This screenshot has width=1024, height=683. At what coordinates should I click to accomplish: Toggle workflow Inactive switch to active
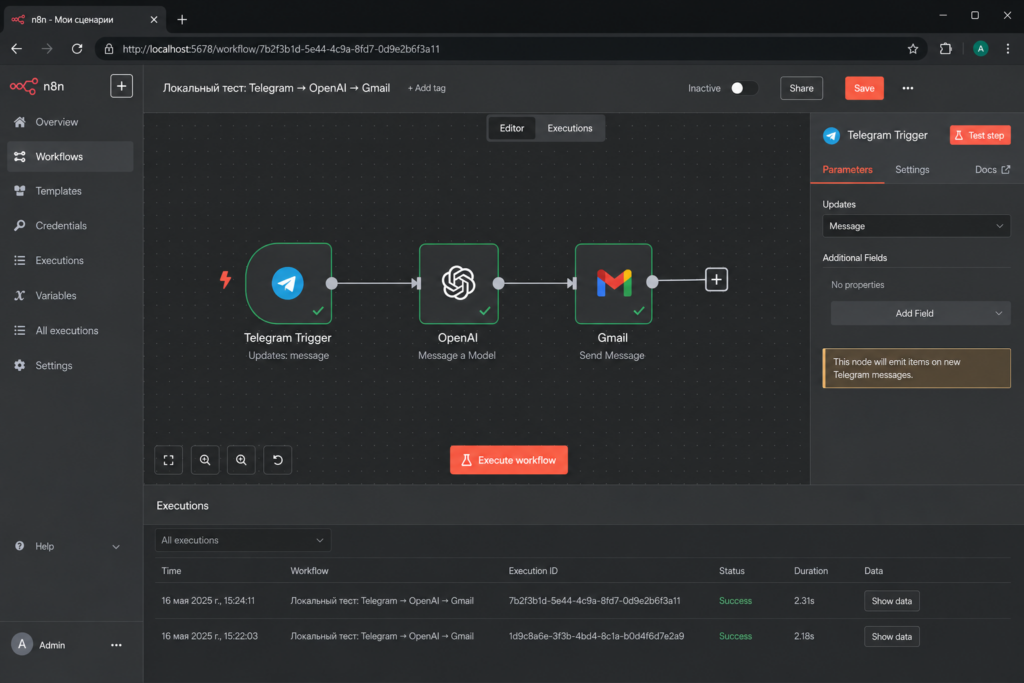point(744,88)
